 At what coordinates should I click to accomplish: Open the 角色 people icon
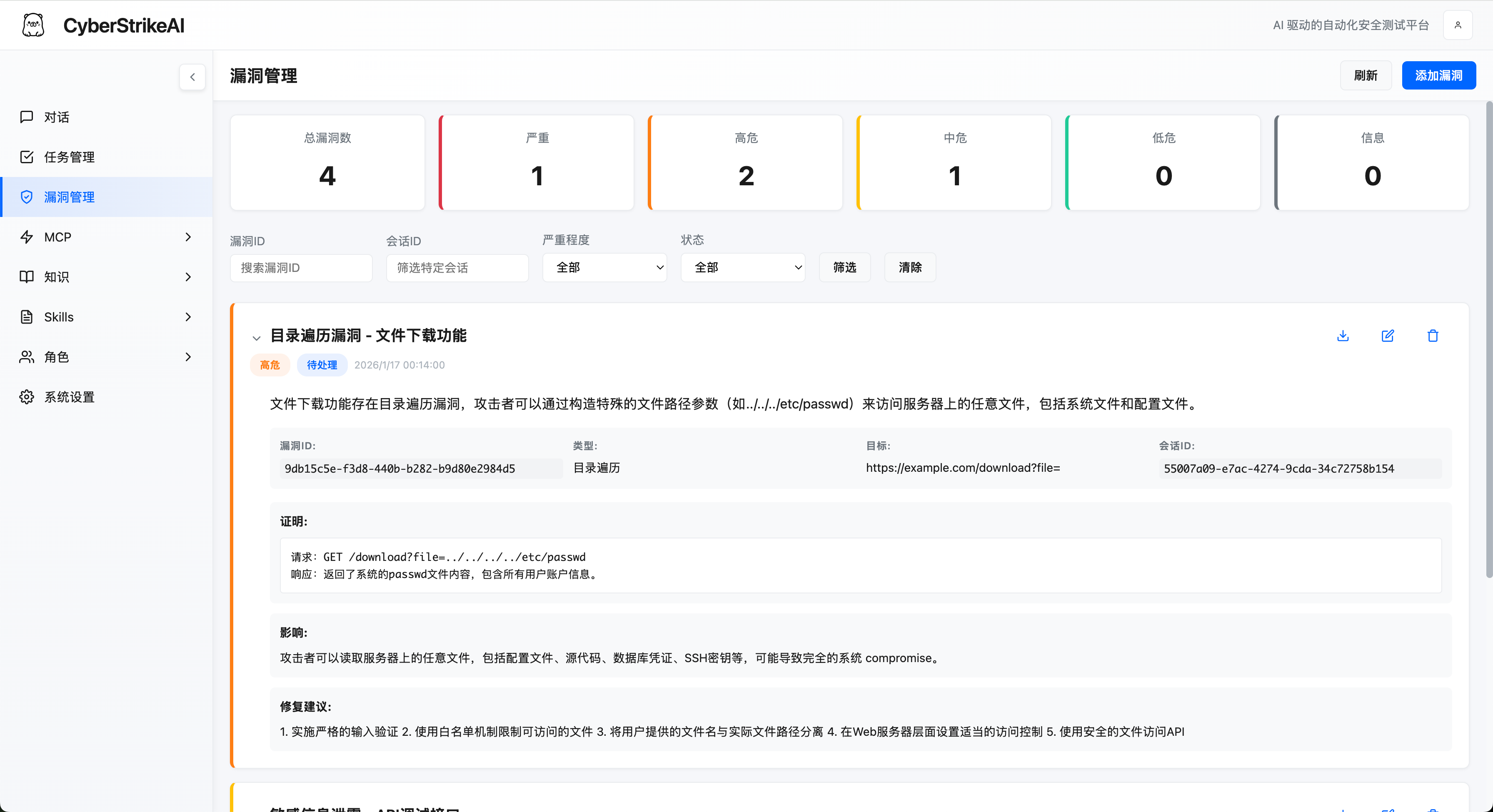click(x=27, y=357)
